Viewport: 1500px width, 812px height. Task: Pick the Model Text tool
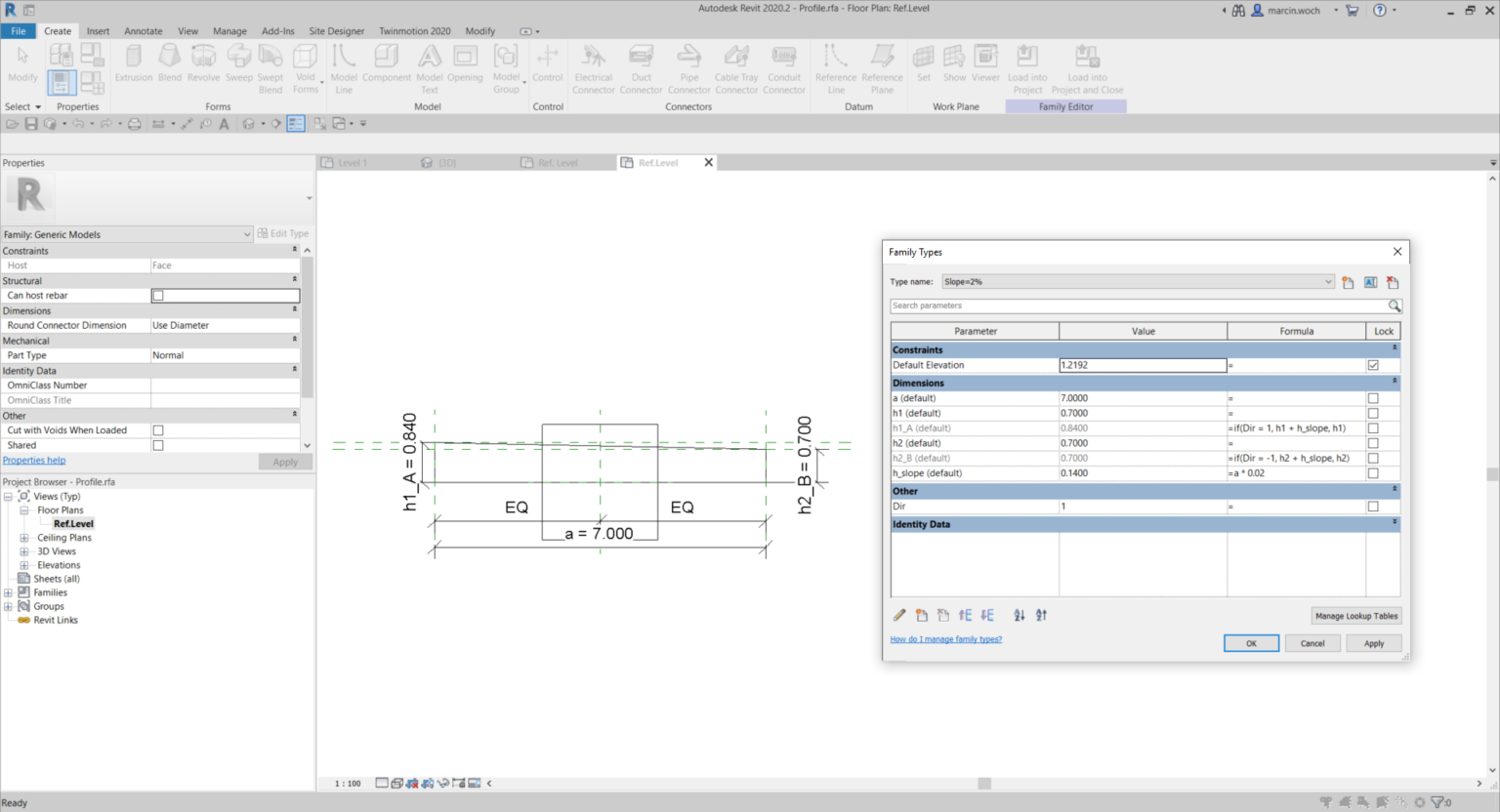pyautogui.click(x=429, y=68)
